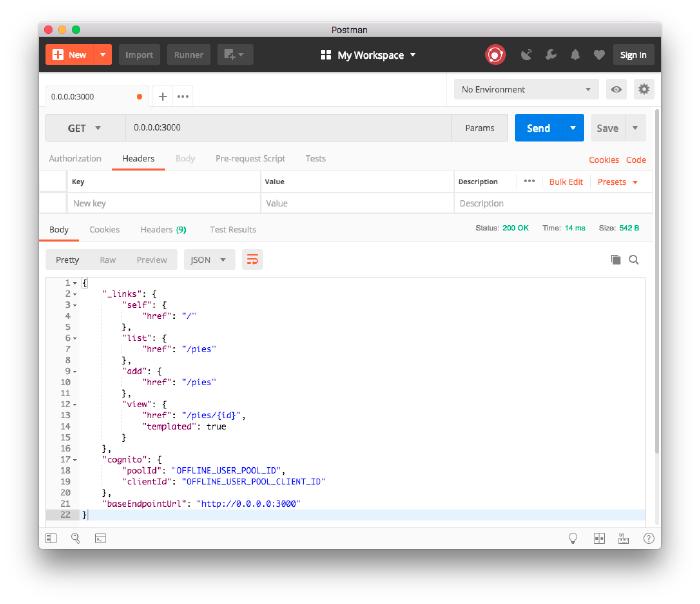Screen dimensions: 700x604
Task: Click the Import button
Action: click(x=139, y=55)
